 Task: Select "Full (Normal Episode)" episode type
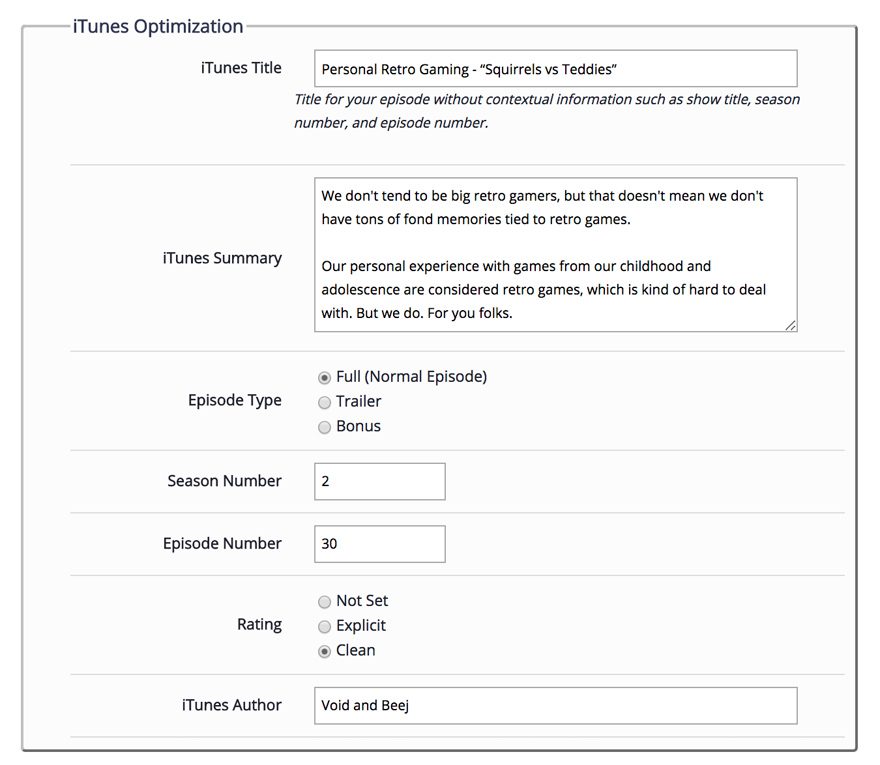324,377
